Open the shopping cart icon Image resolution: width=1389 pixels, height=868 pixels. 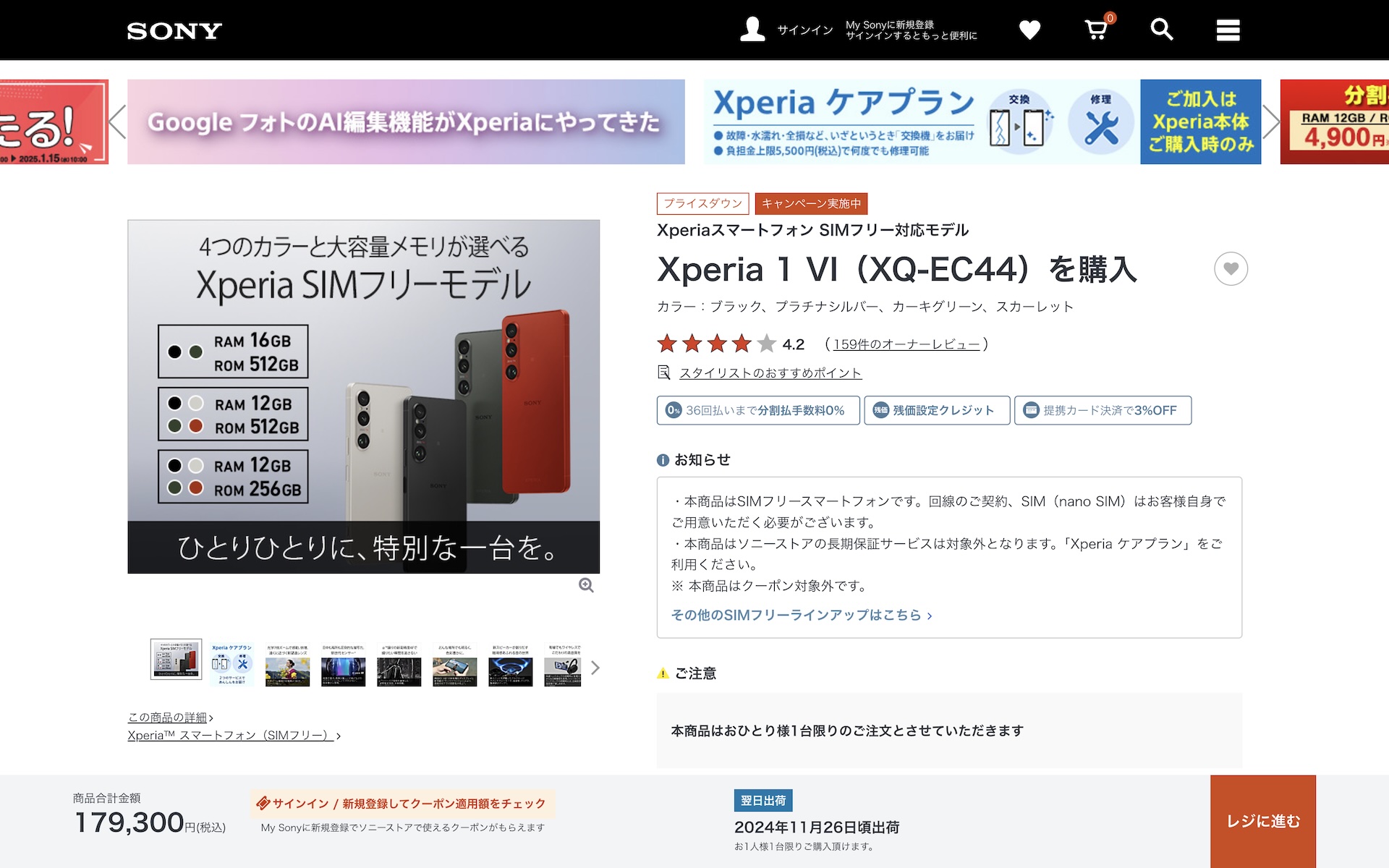[1096, 30]
